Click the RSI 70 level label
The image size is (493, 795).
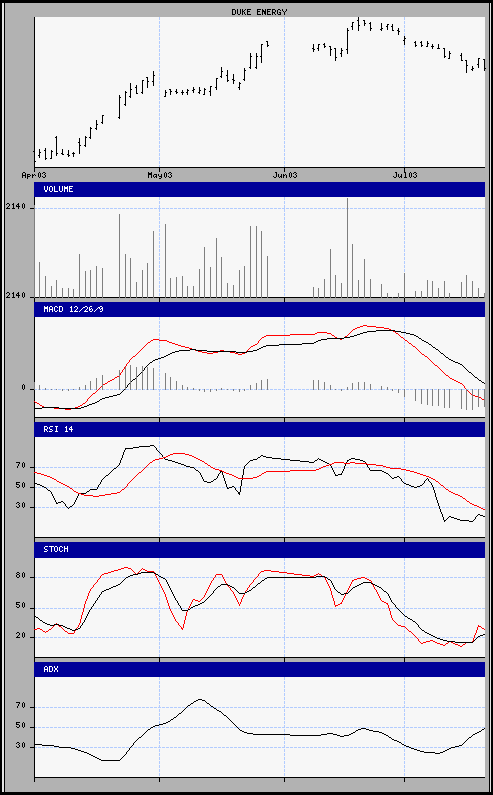20,466
